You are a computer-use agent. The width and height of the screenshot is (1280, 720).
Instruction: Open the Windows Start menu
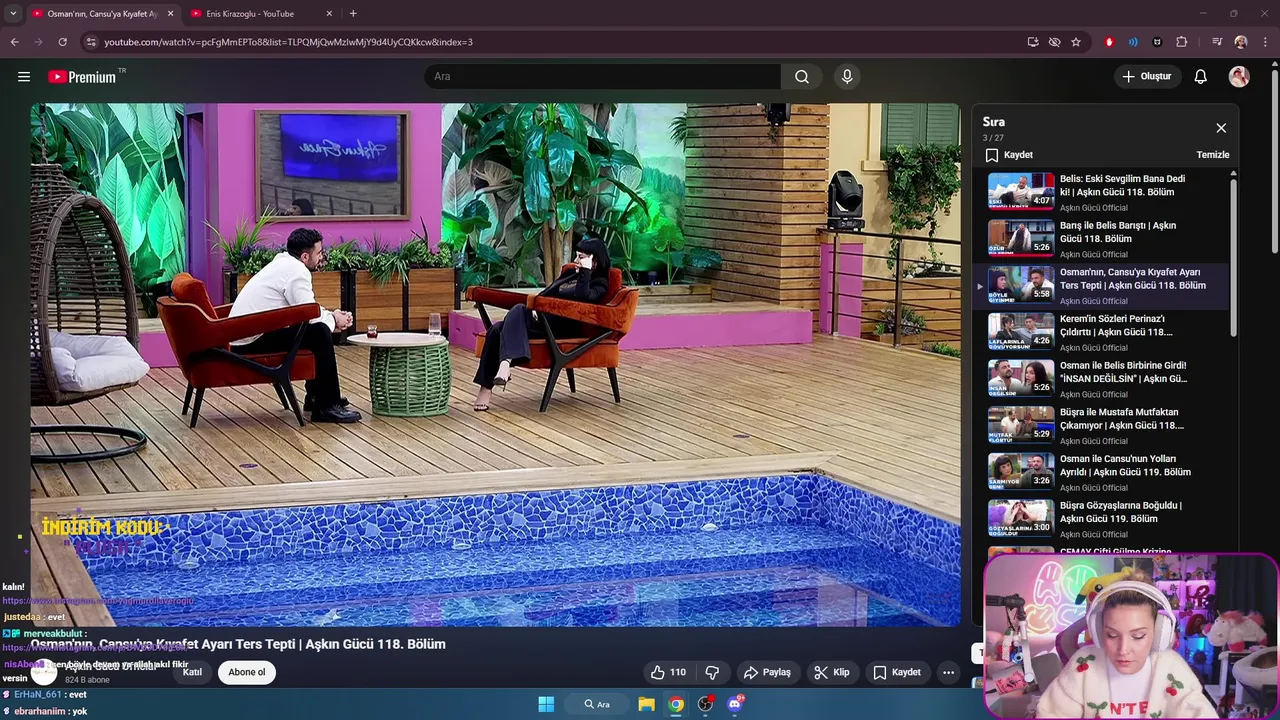[x=546, y=704]
